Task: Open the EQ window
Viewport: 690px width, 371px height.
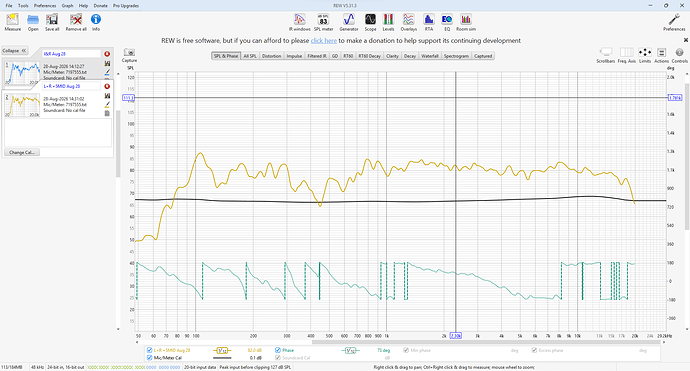Action: 447,22
